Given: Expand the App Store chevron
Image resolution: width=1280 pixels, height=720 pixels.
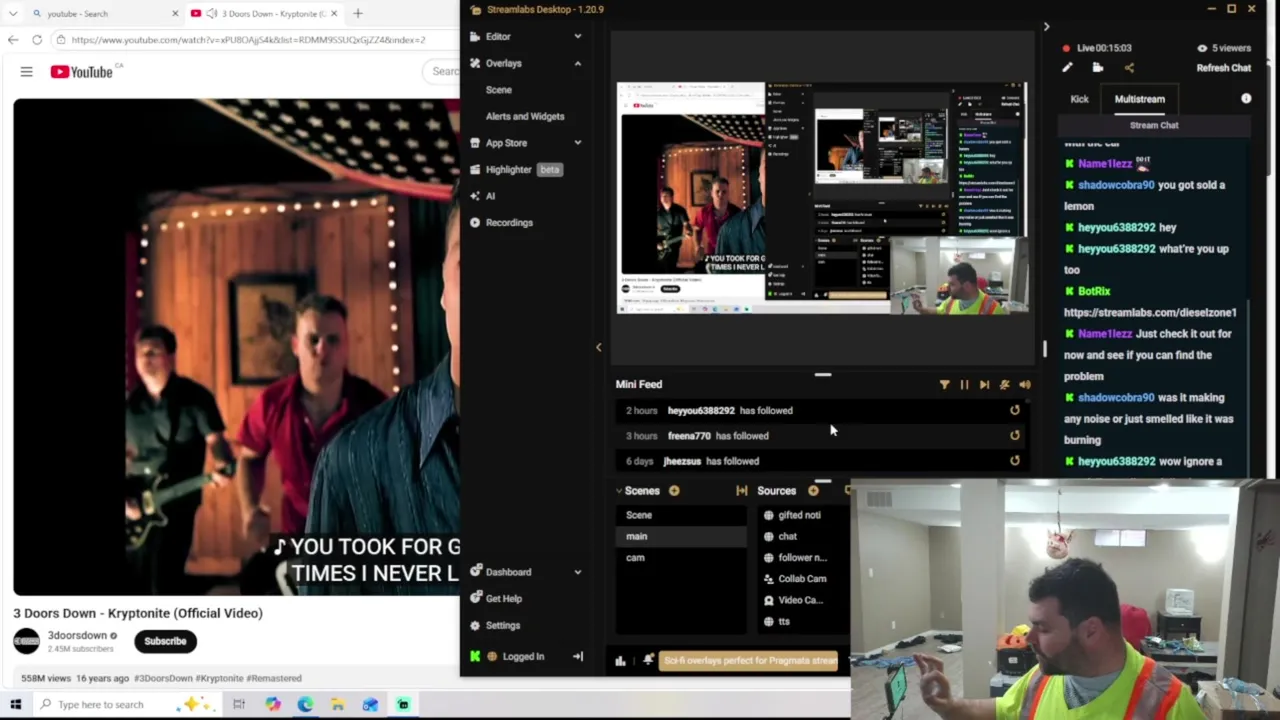Looking at the screenshot, I should point(577,143).
